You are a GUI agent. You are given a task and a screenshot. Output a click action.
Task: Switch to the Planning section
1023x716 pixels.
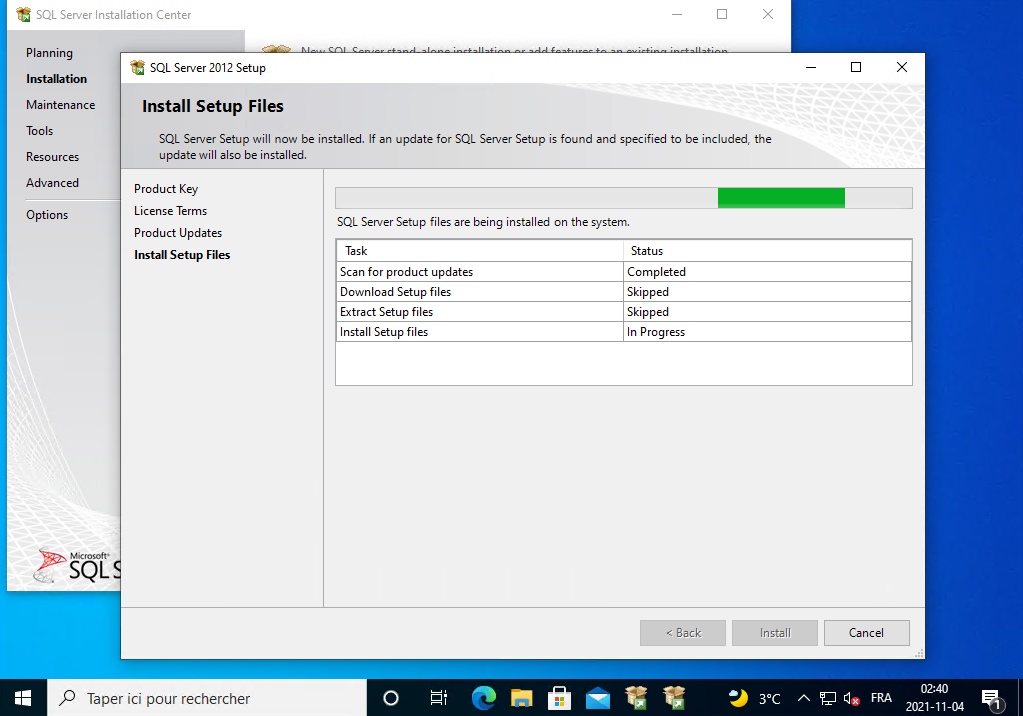(49, 53)
